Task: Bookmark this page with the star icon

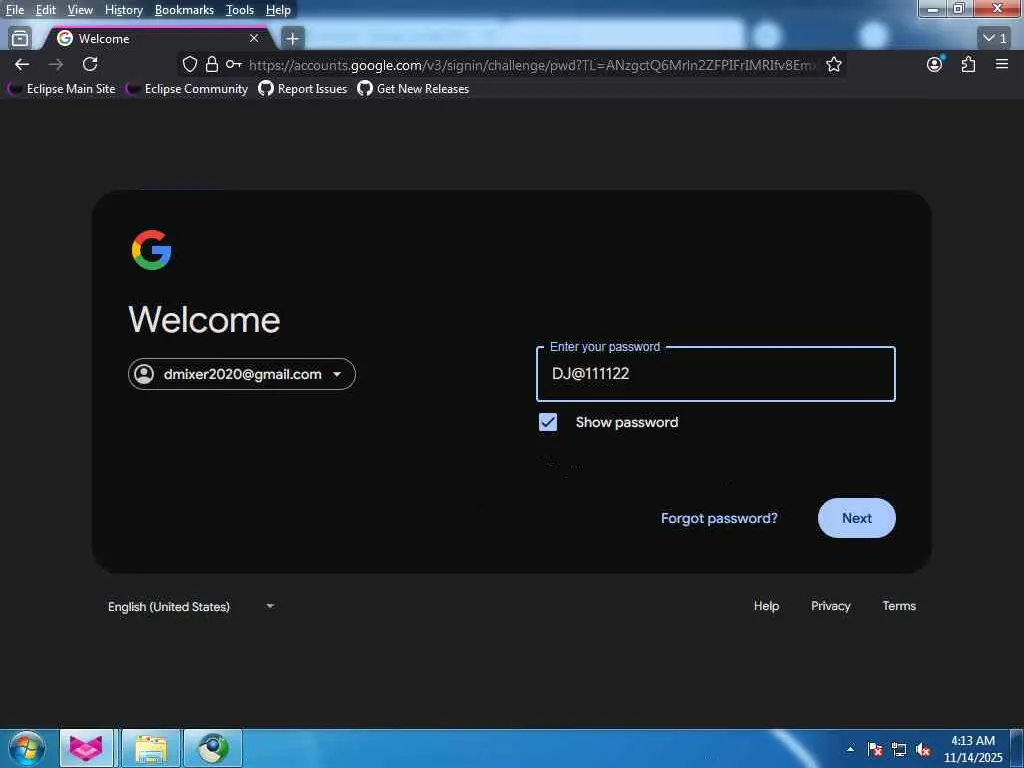Action: pos(834,64)
